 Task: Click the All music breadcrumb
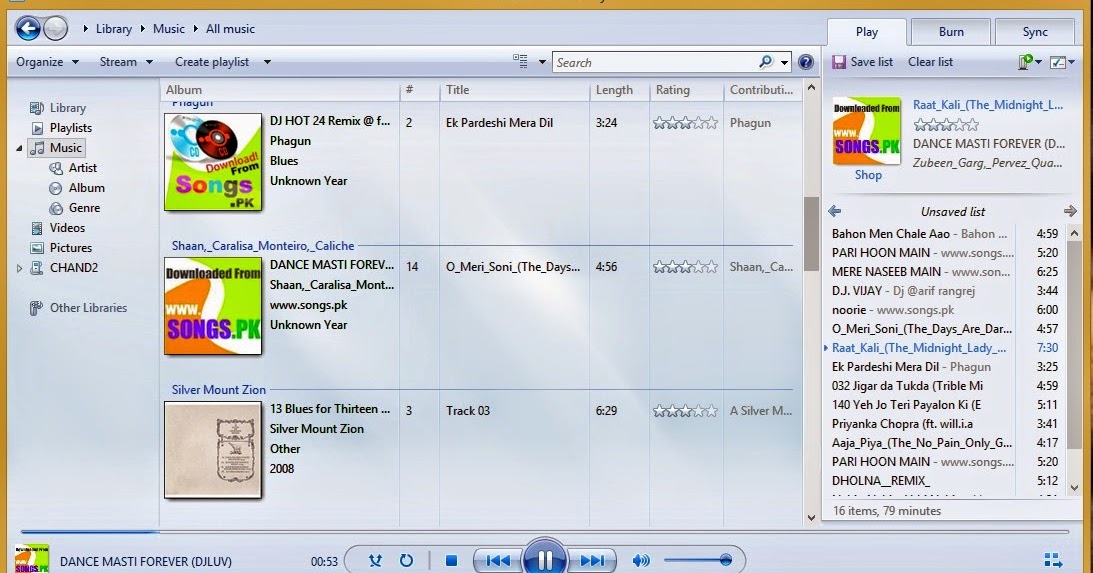[x=230, y=29]
